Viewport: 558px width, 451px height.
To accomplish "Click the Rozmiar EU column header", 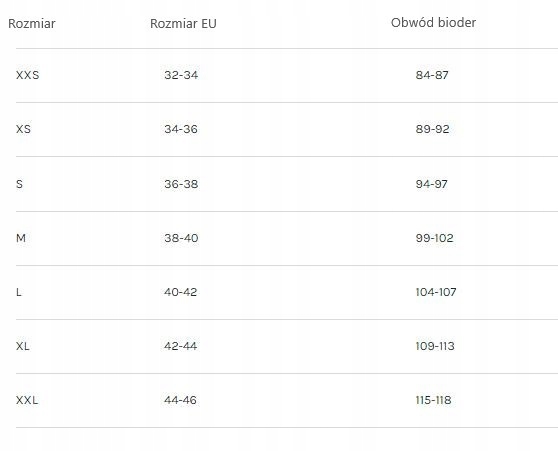I will (183, 23).
